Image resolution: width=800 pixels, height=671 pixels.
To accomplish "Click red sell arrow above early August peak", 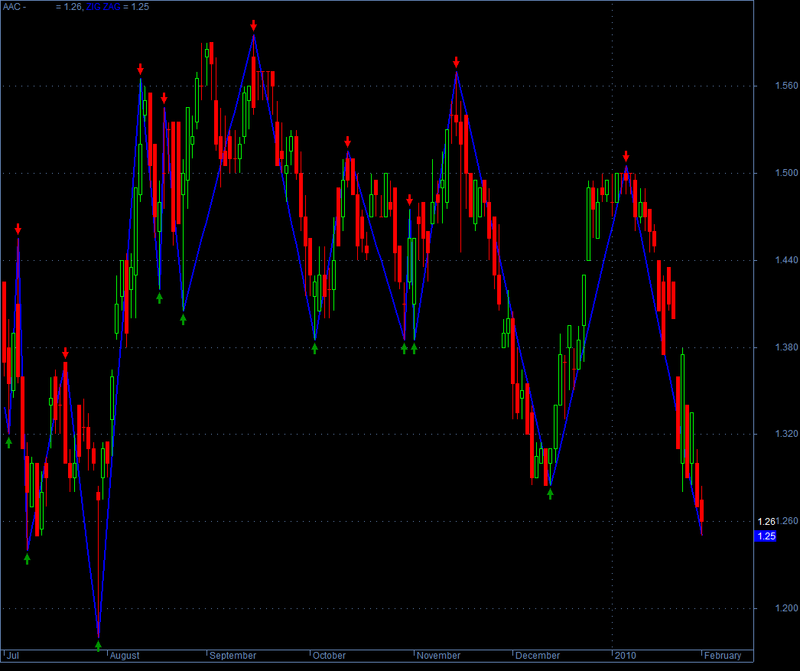I will [x=140, y=69].
